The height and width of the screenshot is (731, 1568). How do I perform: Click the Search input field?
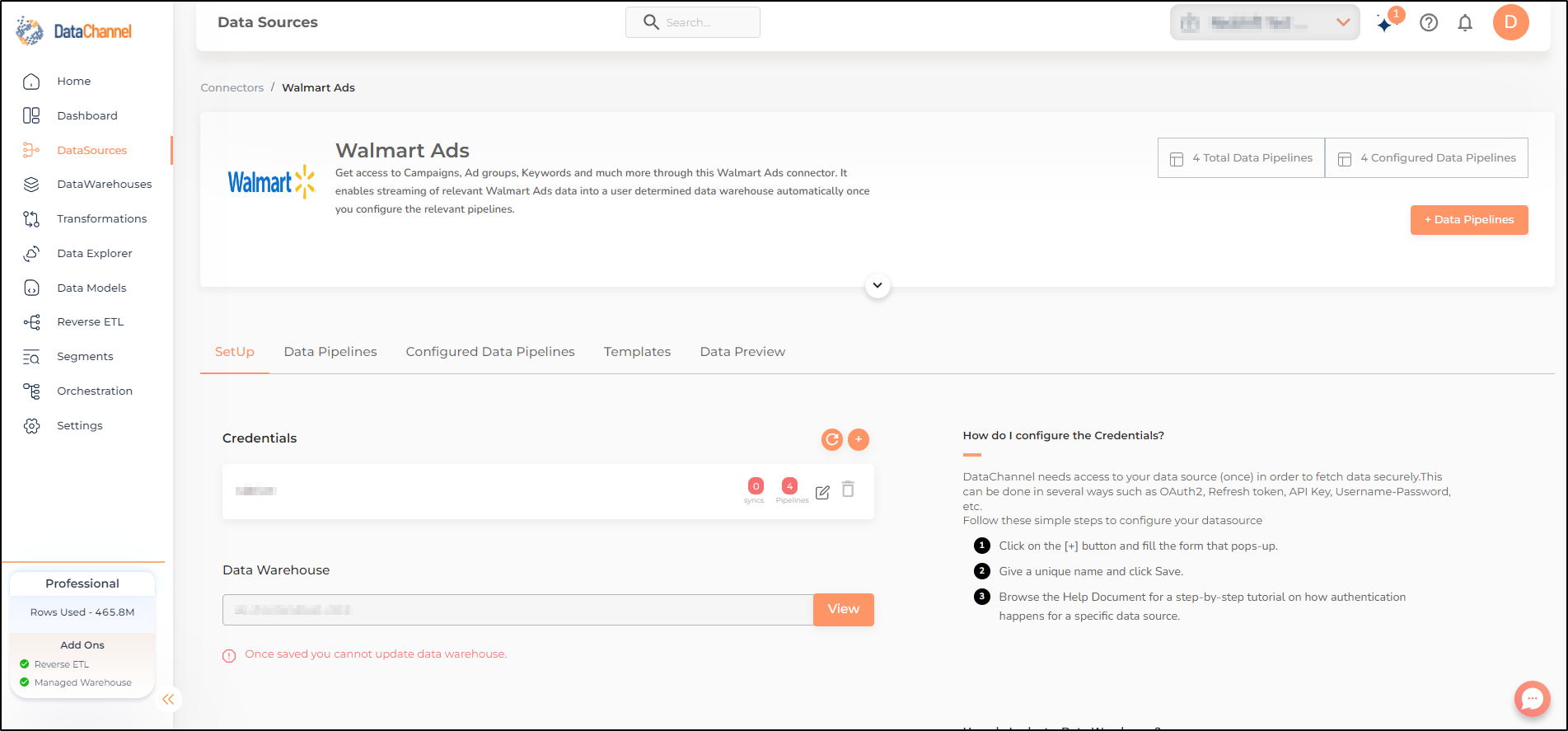693,22
